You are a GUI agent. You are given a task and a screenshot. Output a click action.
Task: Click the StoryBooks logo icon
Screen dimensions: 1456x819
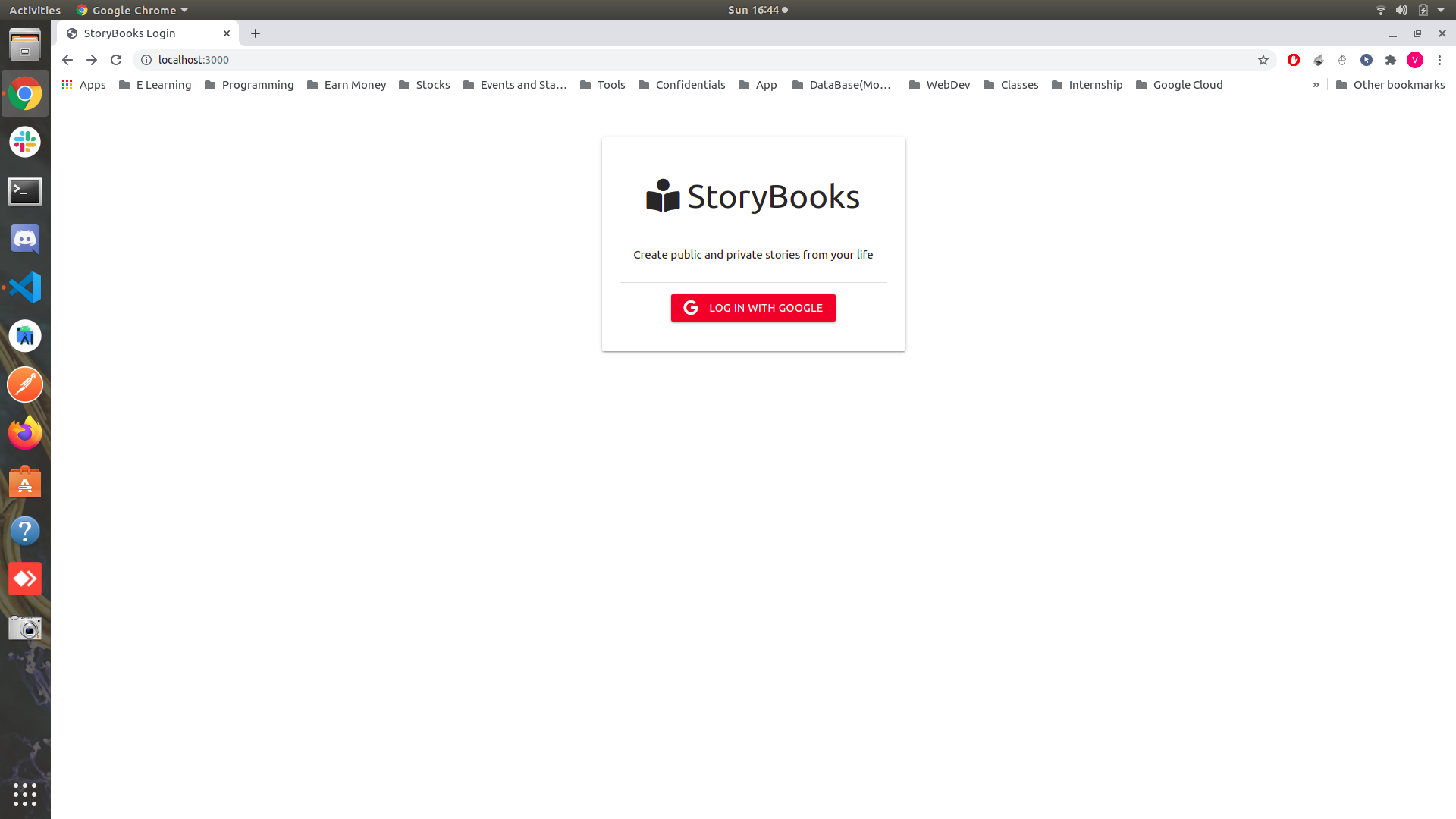click(662, 196)
